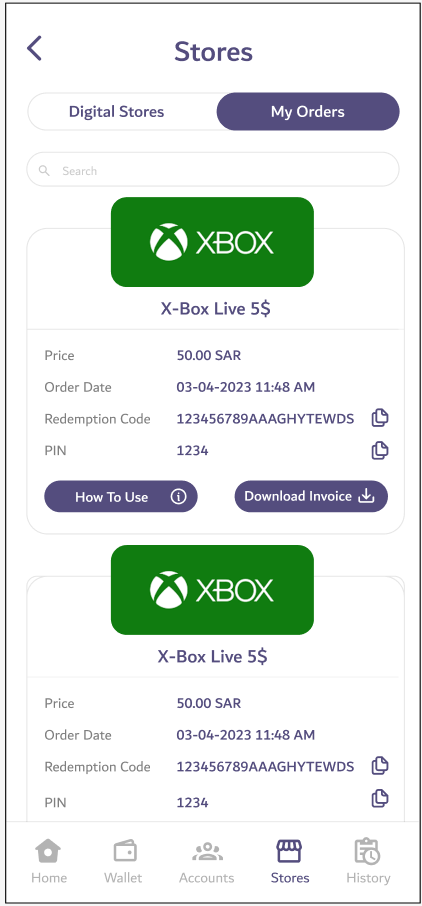422x906 pixels.
Task: Go back using the top-left arrow
Action: tap(35, 49)
